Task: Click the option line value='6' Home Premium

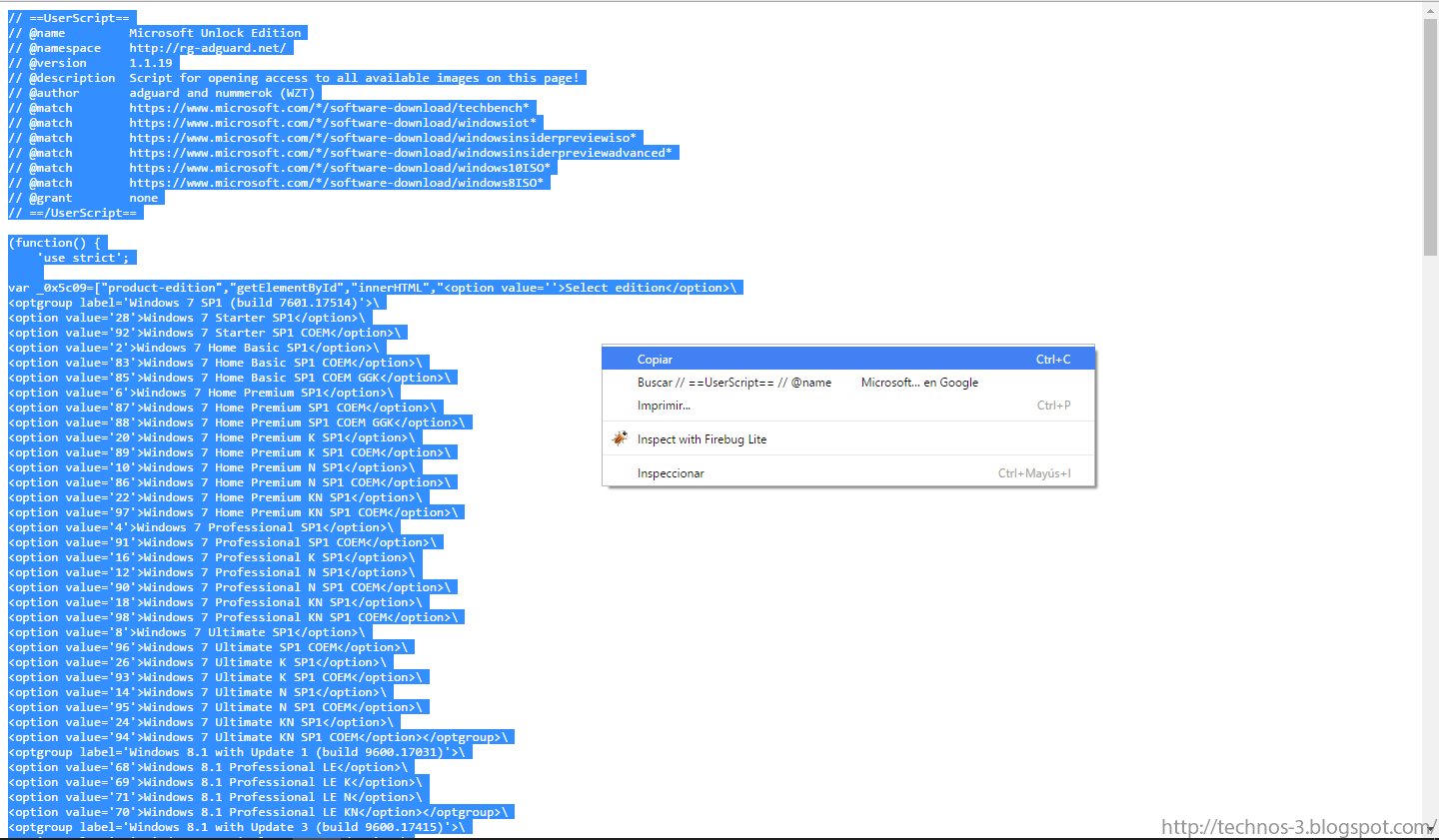Action: click(x=201, y=393)
